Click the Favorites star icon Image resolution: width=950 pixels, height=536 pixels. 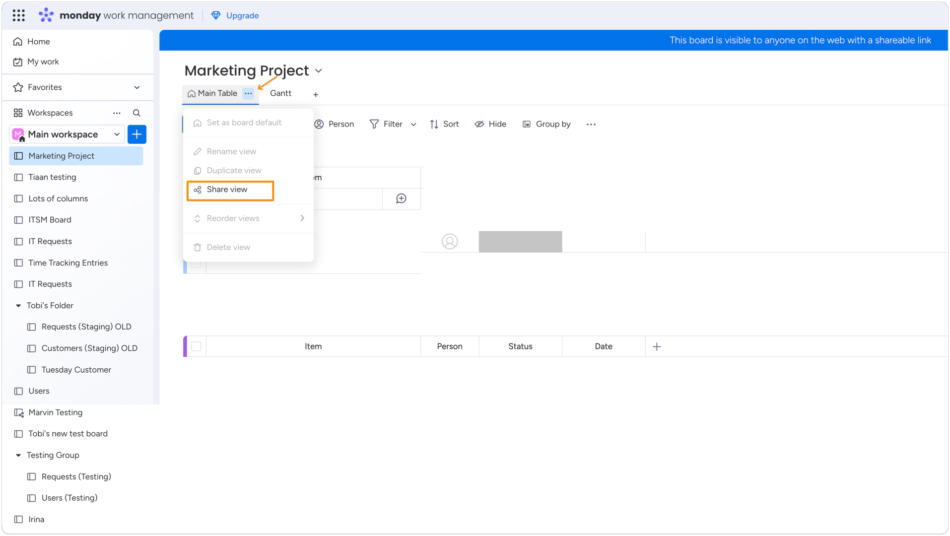coord(18,87)
